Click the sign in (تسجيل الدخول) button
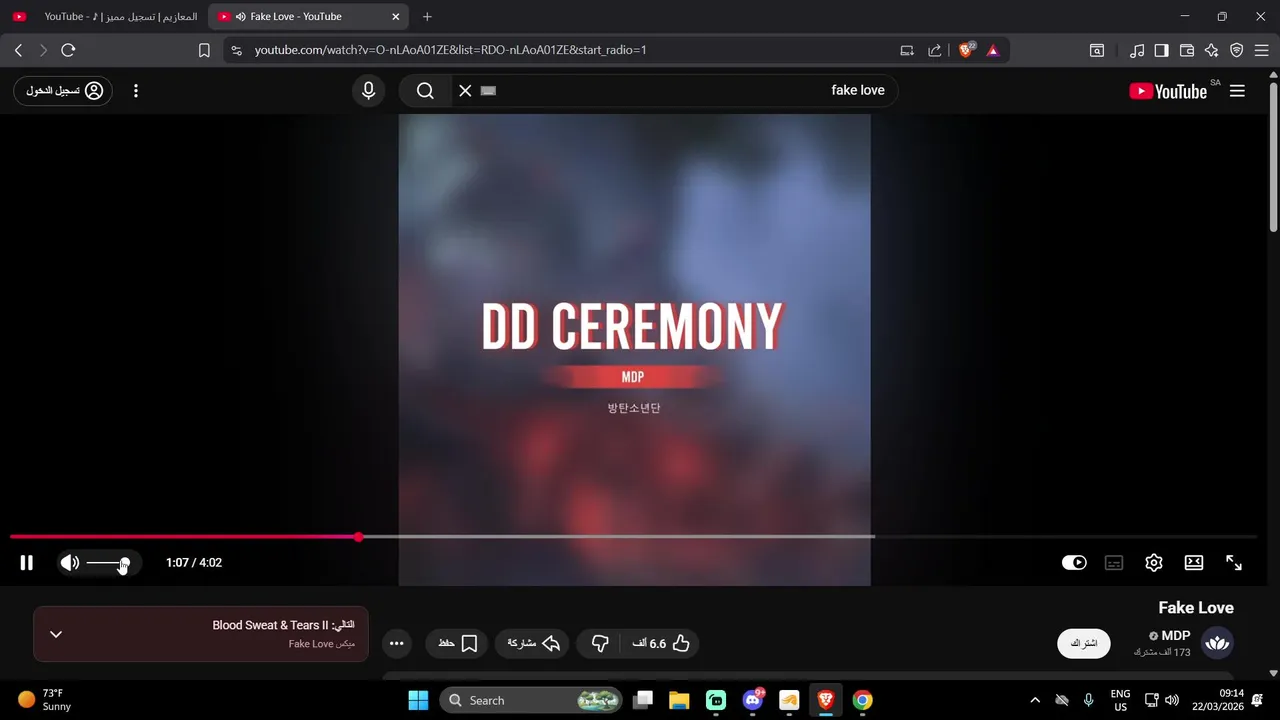The height and width of the screenshot is (720, 1280). pyautogui.click(x=63, y=91)
